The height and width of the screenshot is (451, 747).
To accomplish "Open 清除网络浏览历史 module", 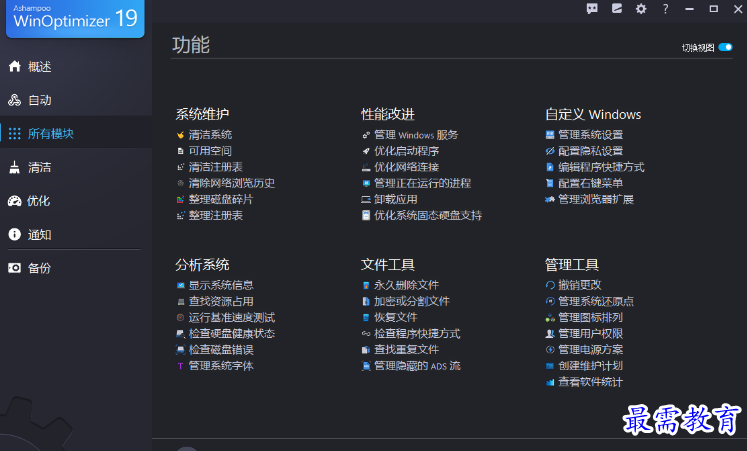I will tap(232, 183).
